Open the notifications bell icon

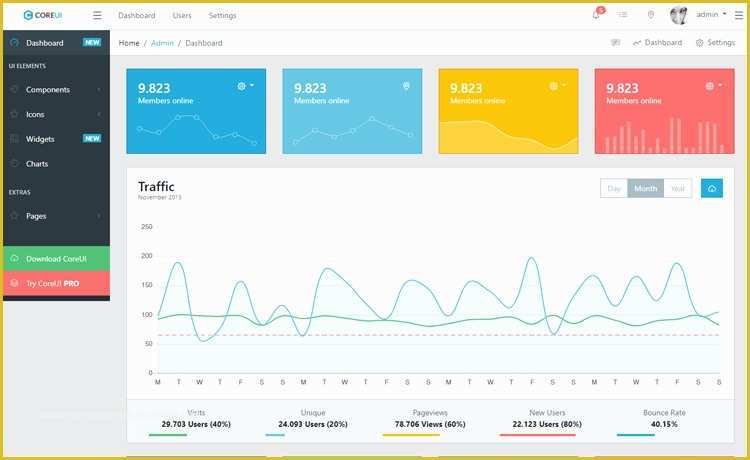click(596, 15)
